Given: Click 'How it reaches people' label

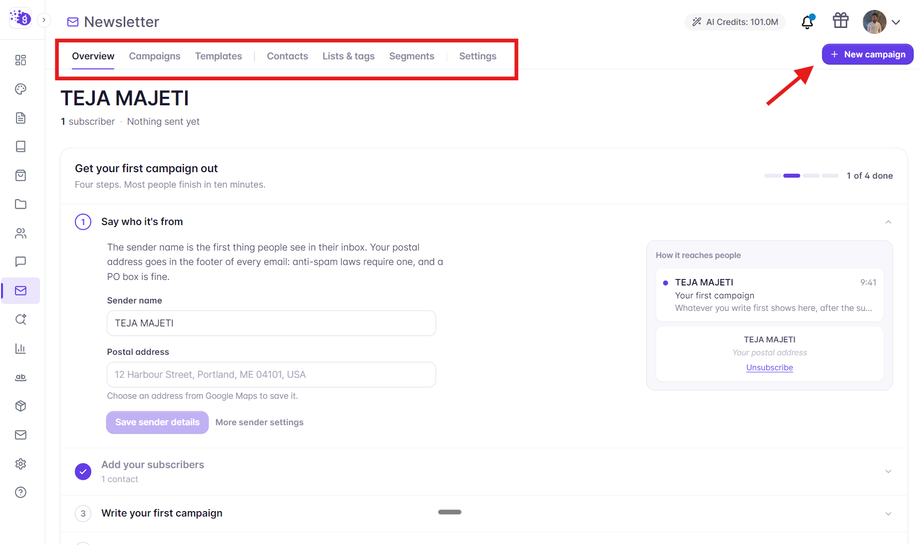Looking at the screenshot, I should (x=698, y=256).
